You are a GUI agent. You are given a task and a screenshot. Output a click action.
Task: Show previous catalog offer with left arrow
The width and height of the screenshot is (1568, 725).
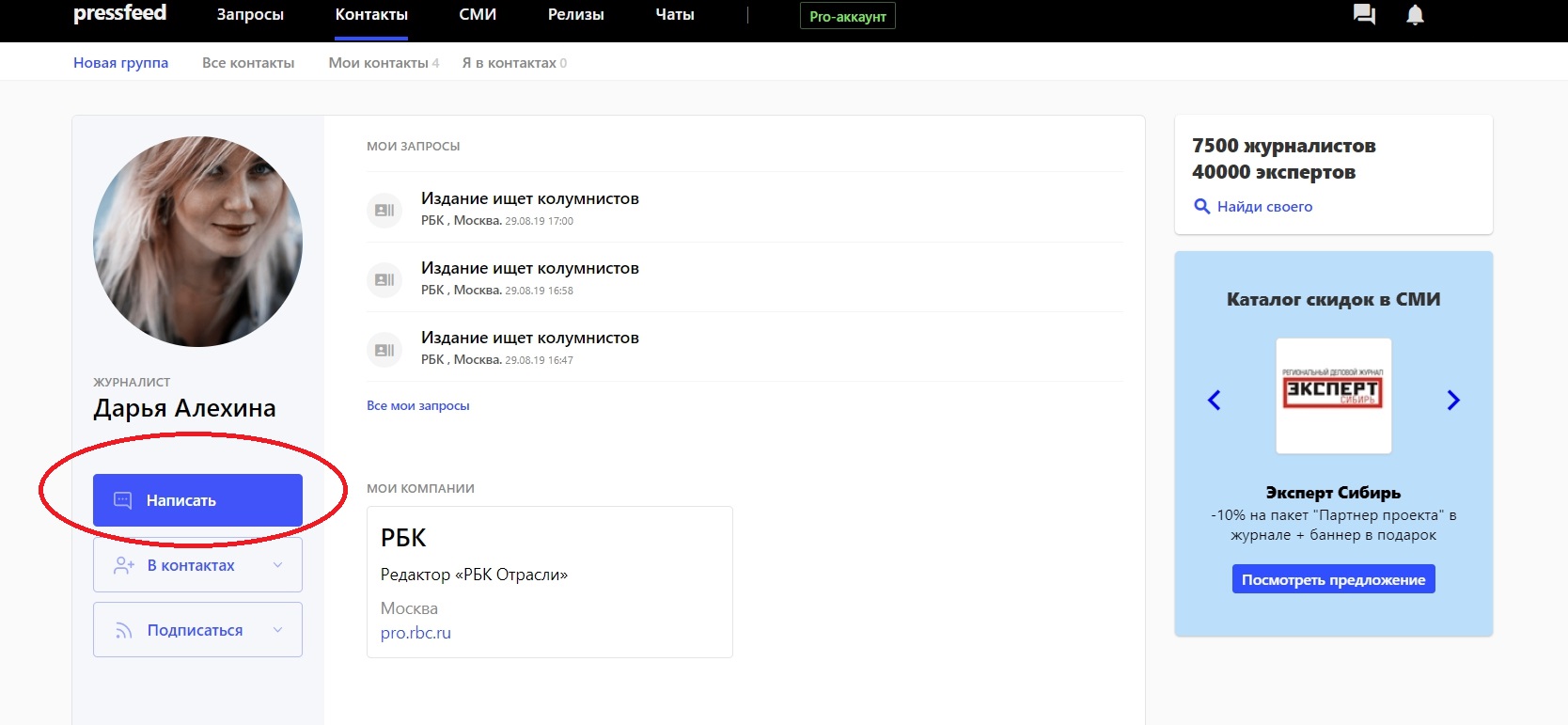coord(1215,401)
